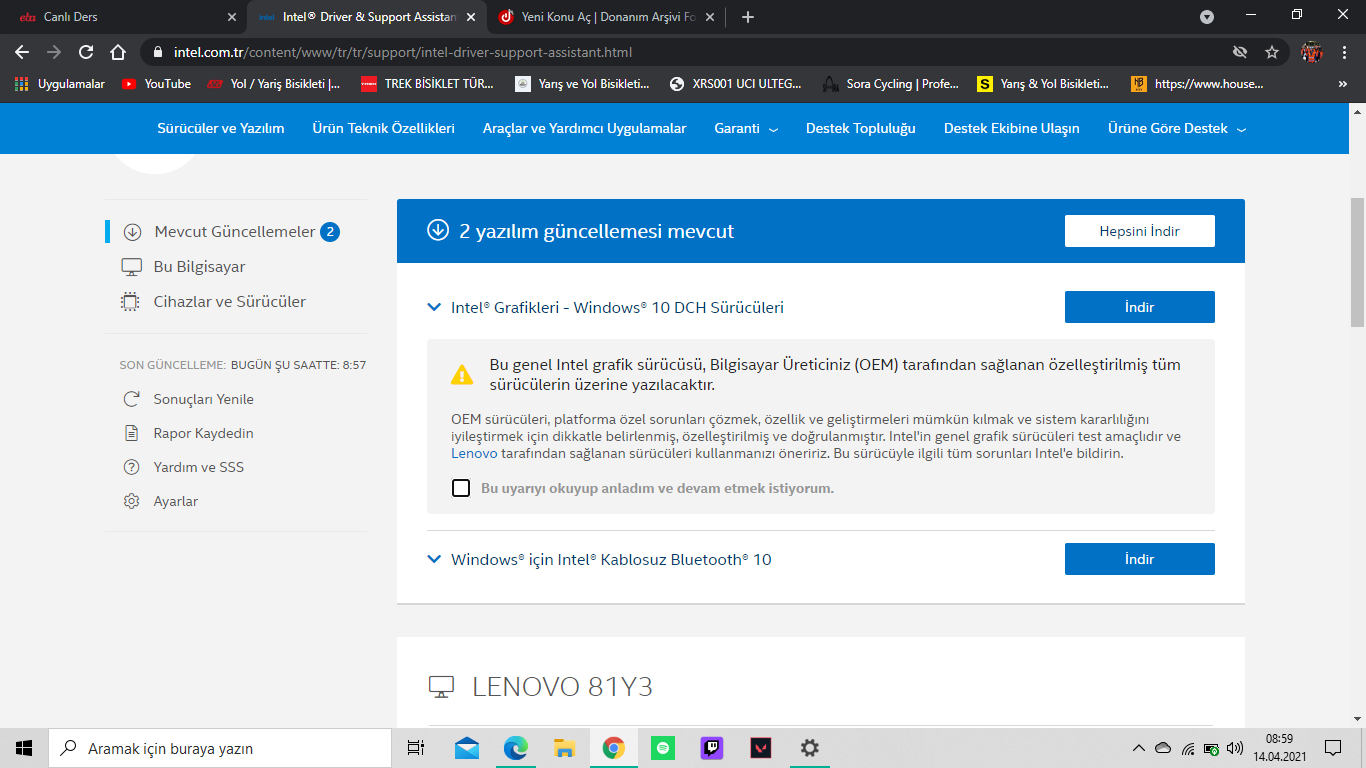Viewport: 1366px width, 768px height.
Task: Bookmark this page with the star icon
Action: [1272, 52]
